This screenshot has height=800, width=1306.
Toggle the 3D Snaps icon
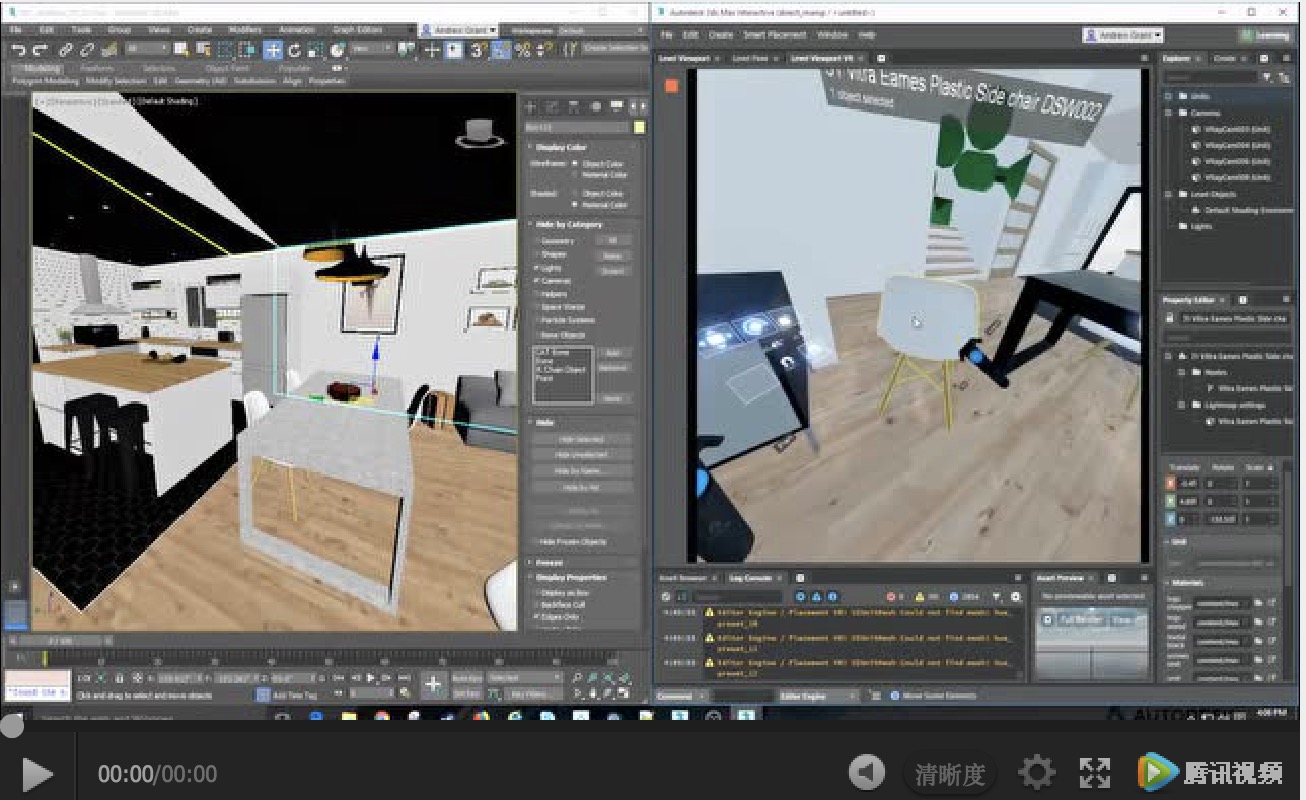pos(478,50)
